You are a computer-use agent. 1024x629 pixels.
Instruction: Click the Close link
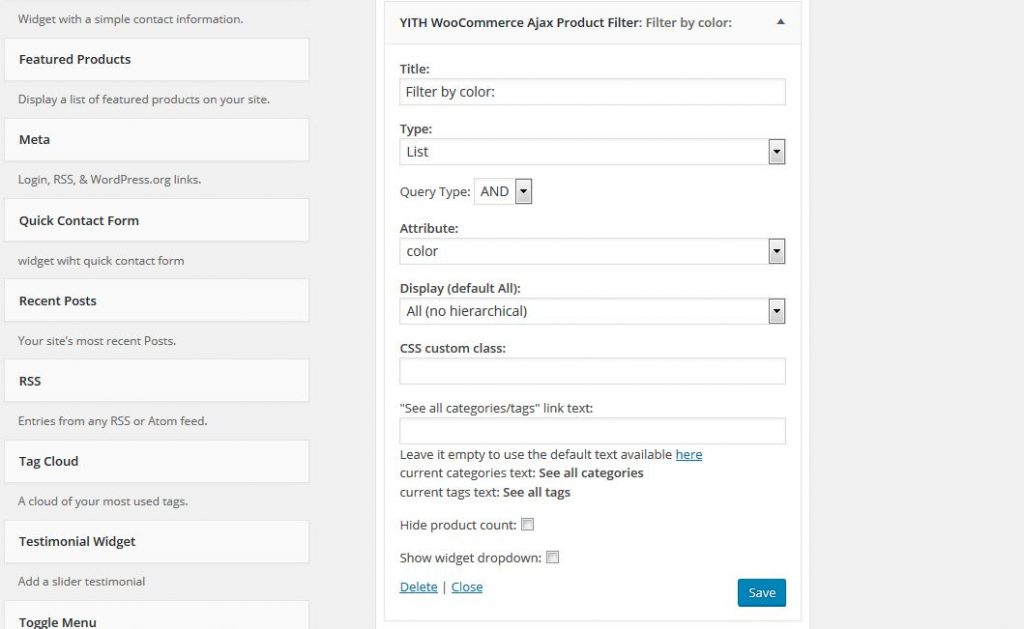coord(467,587)
